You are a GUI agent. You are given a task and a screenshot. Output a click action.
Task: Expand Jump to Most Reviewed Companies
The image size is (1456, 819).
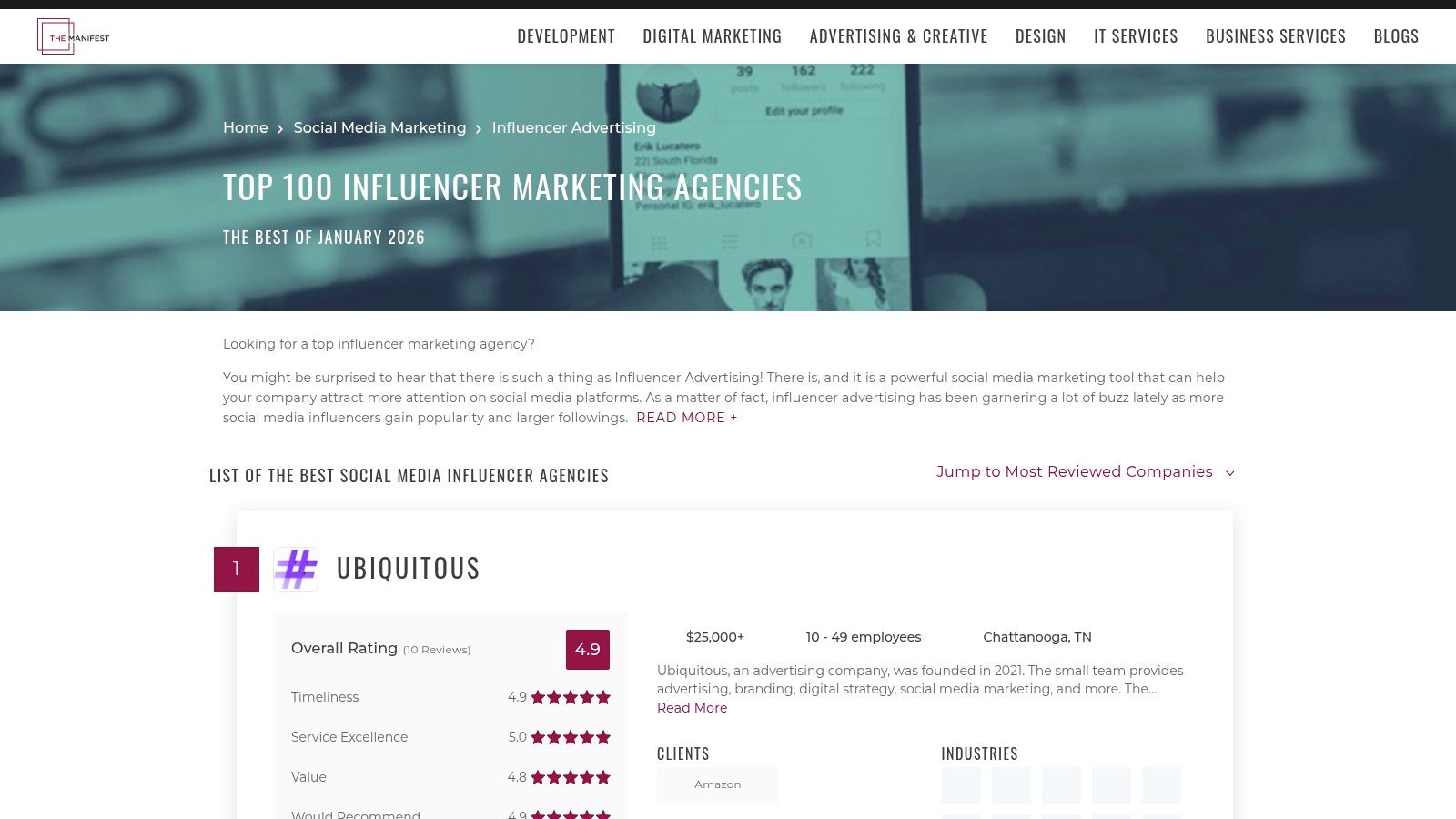tap(1085, 472)
